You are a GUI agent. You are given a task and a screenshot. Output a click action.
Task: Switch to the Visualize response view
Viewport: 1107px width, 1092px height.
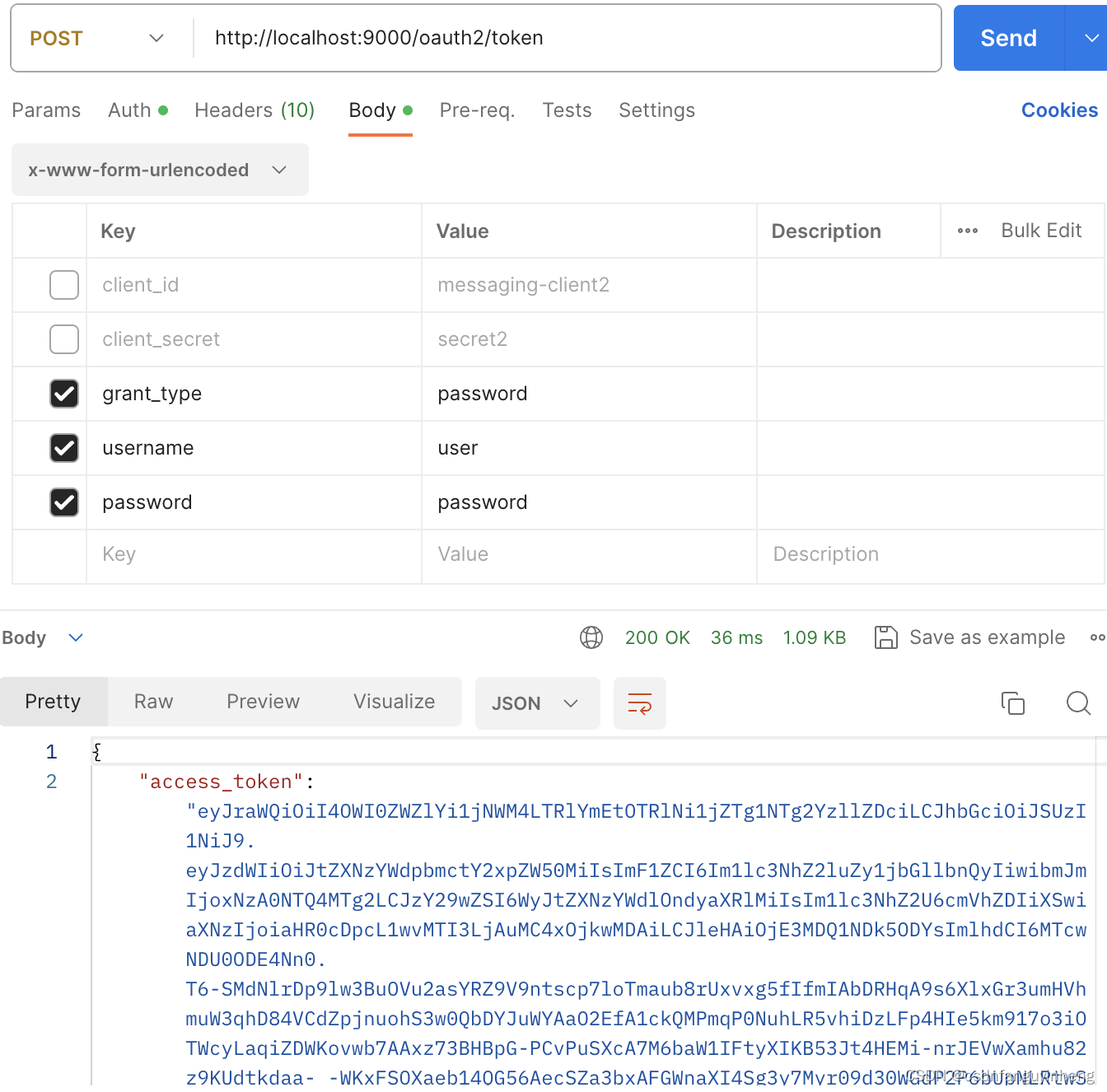pos(395,702)
